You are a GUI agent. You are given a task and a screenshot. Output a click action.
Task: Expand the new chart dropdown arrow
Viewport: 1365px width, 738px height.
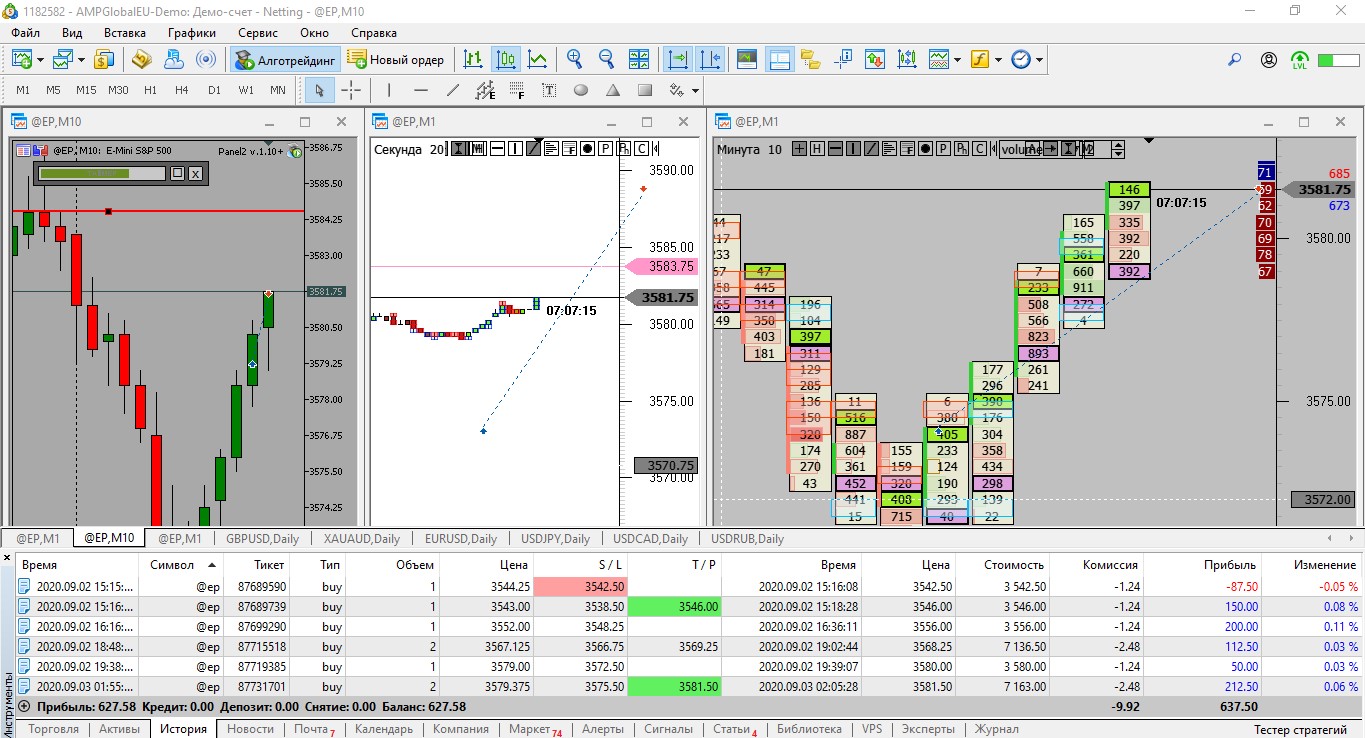pyautogui.click(x=40, y=60)
